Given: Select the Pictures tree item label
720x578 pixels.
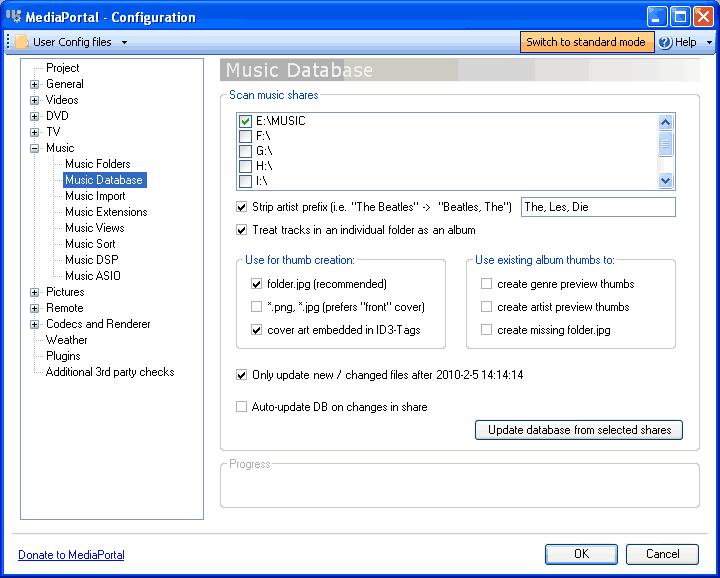Looking at the screenshot, I should [x=65, y=292].
